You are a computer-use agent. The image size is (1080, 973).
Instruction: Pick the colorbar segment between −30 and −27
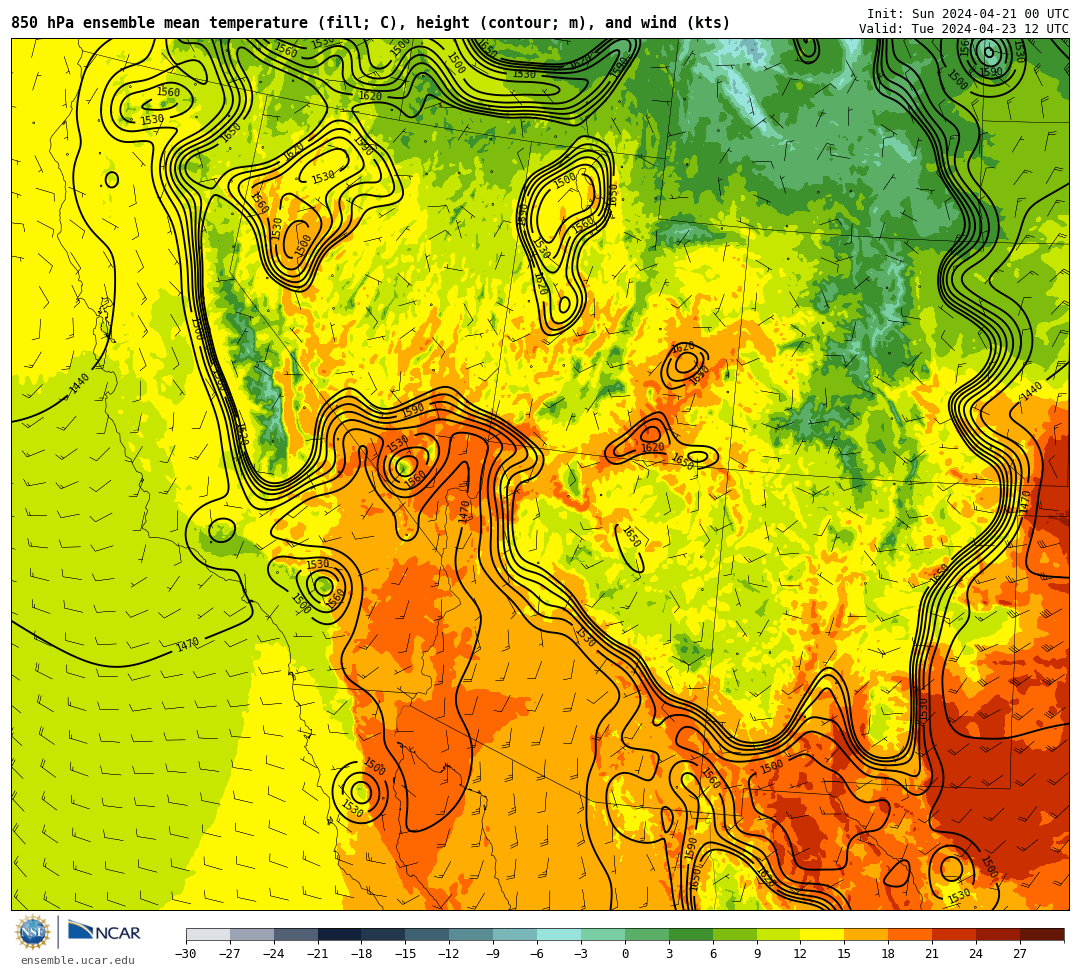pos(208,934)
